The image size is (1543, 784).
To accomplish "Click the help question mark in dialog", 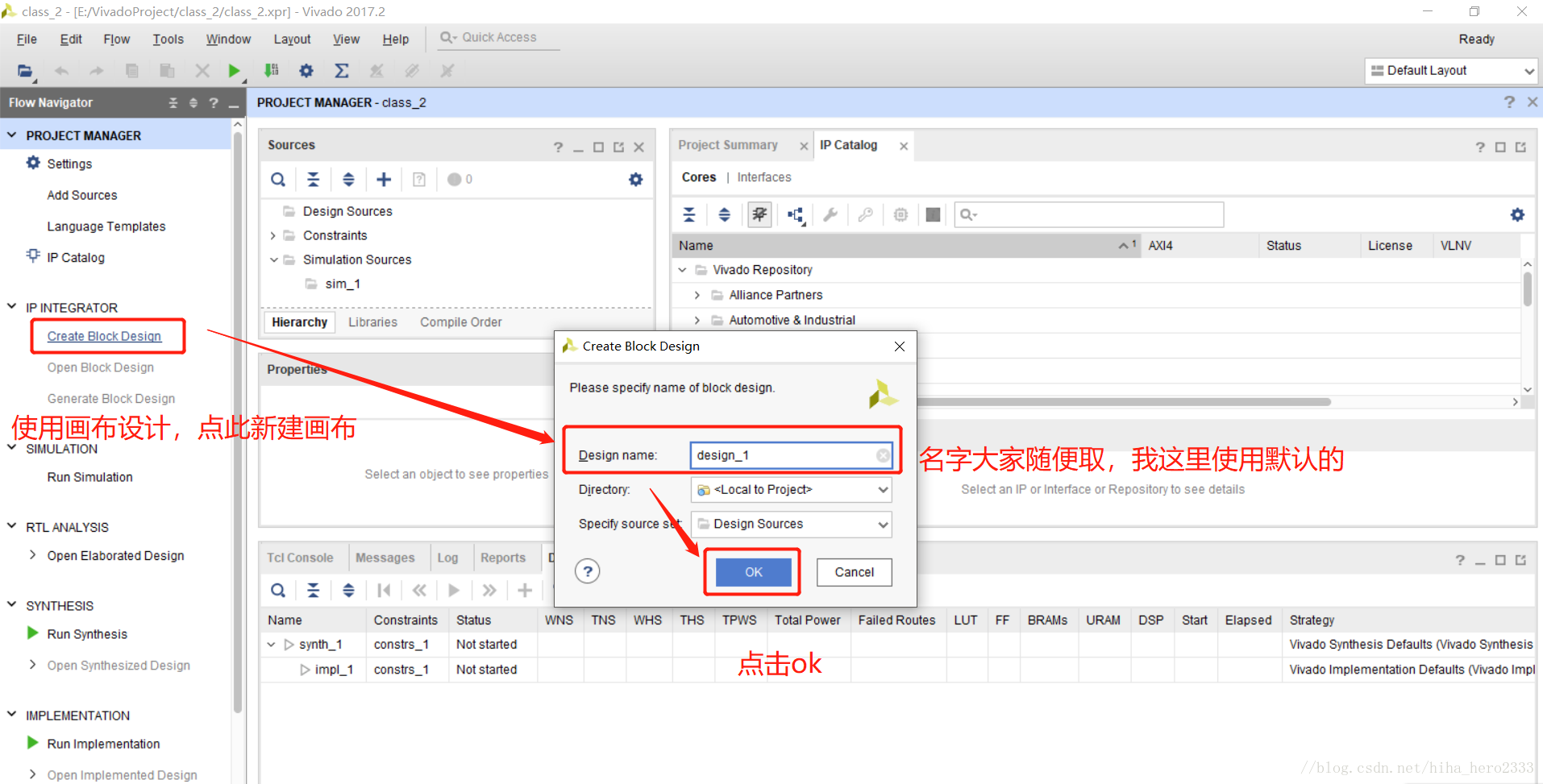I will point(588,571).
